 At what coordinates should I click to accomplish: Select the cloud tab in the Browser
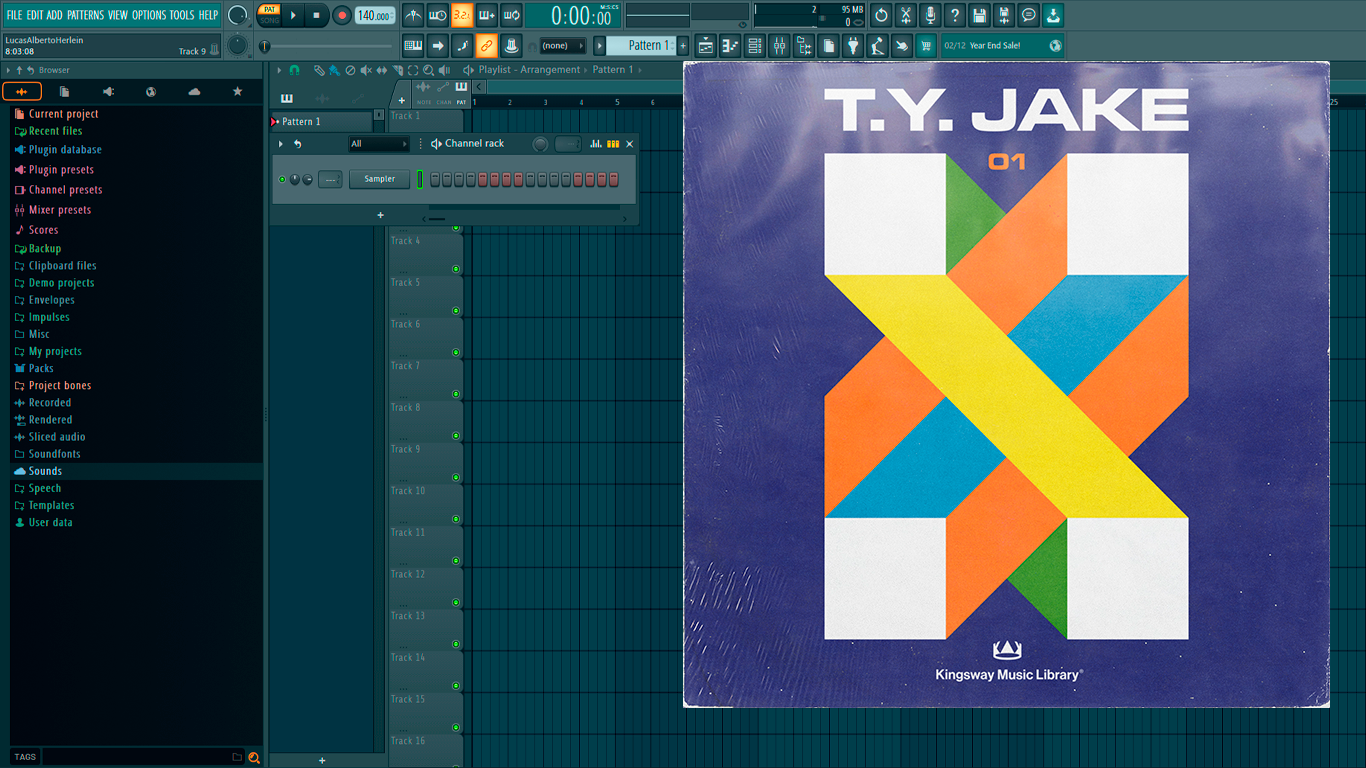click(x=194, y=92)
